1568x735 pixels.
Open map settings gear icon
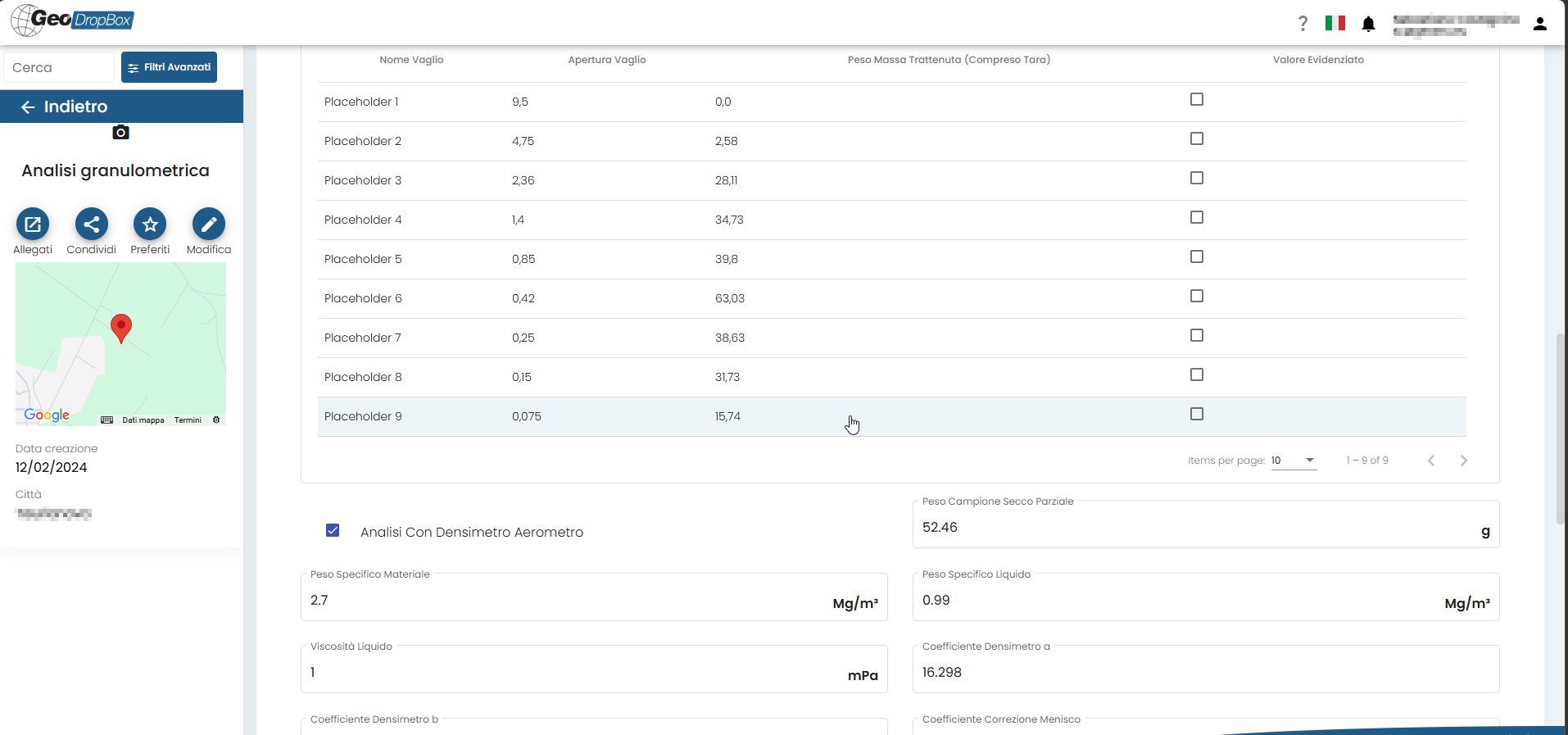[x=216, y=420]
